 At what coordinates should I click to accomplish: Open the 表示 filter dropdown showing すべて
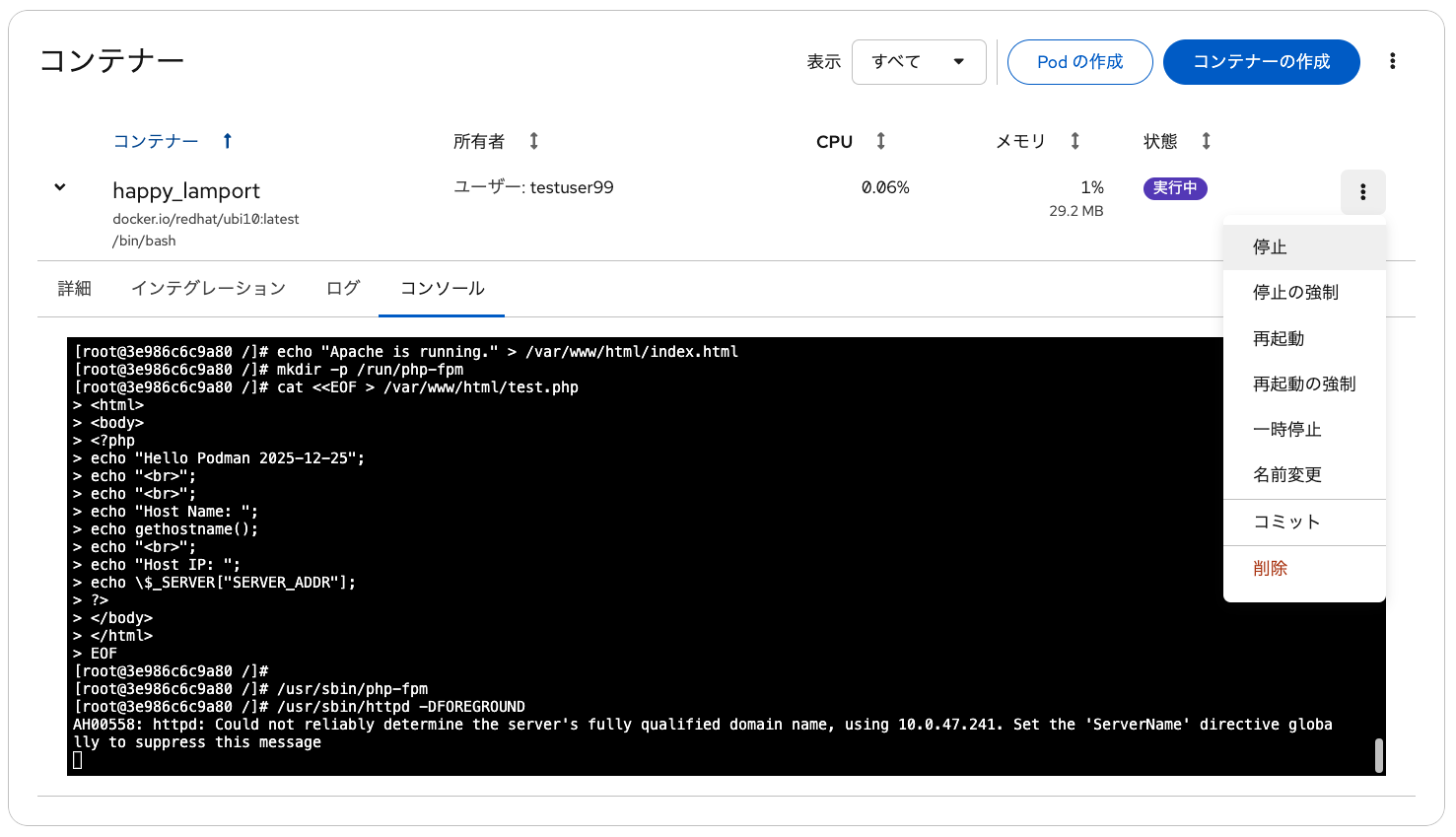918,62
